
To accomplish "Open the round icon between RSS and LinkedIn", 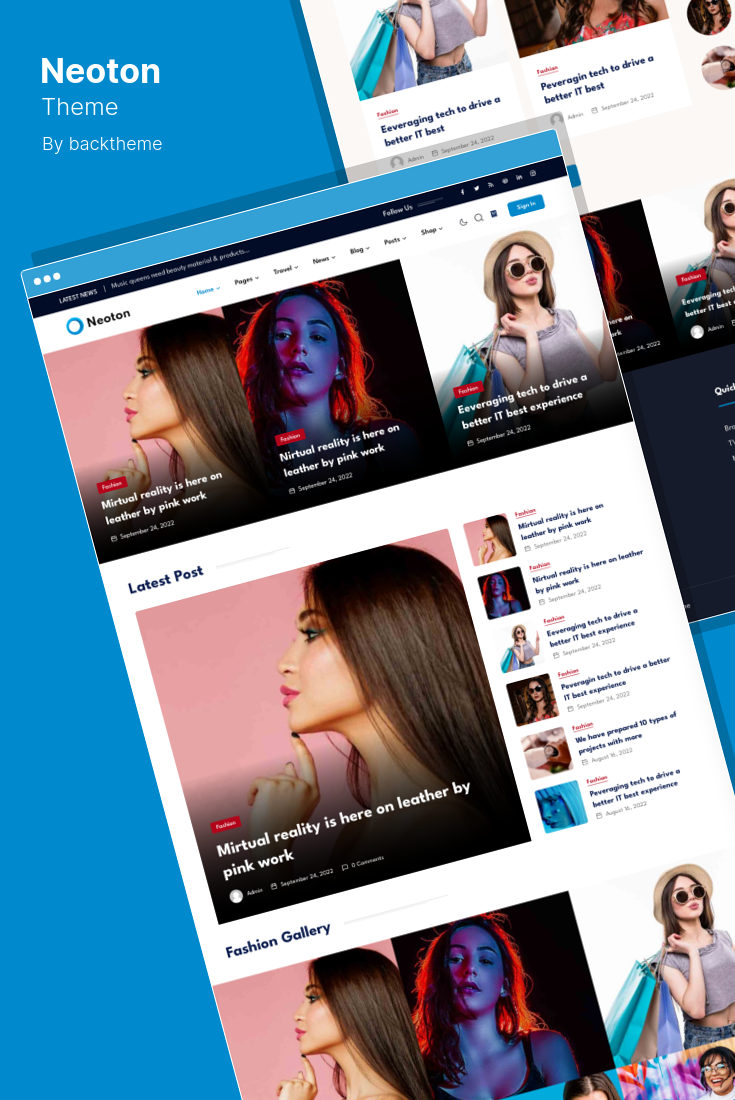I will [x=505, y=180].
